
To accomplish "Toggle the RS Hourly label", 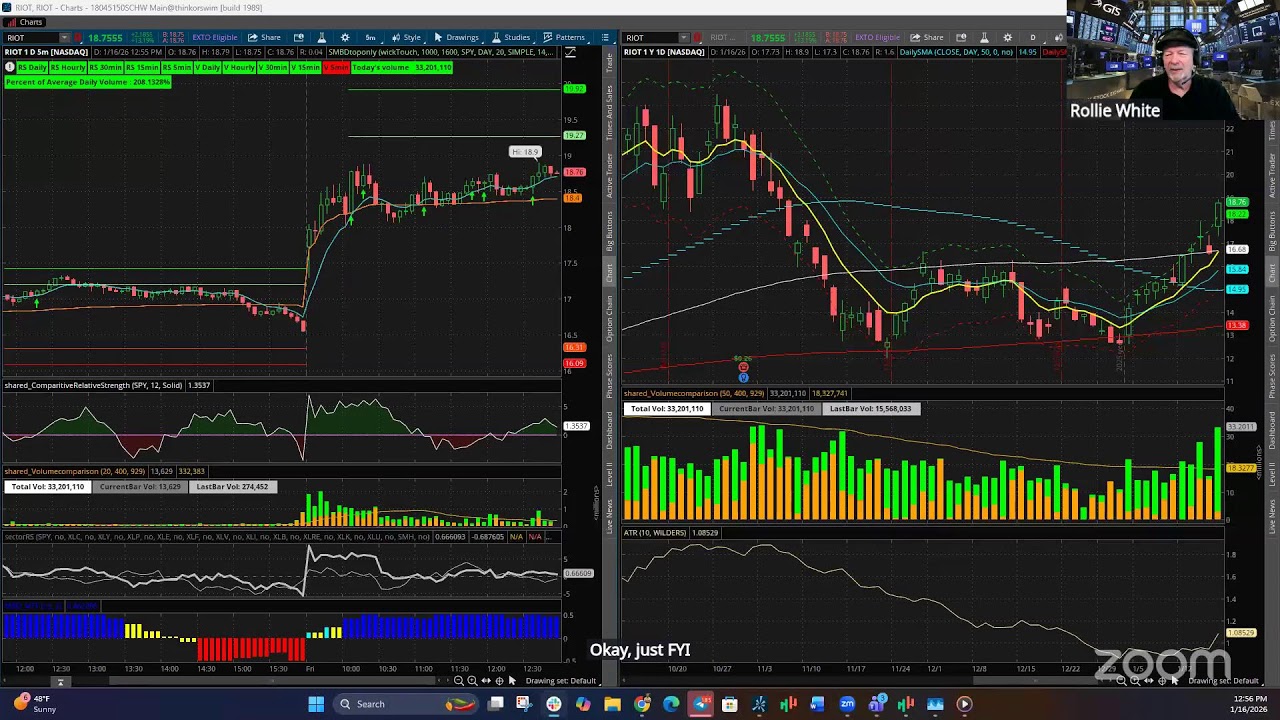I will tap(69, 67).
